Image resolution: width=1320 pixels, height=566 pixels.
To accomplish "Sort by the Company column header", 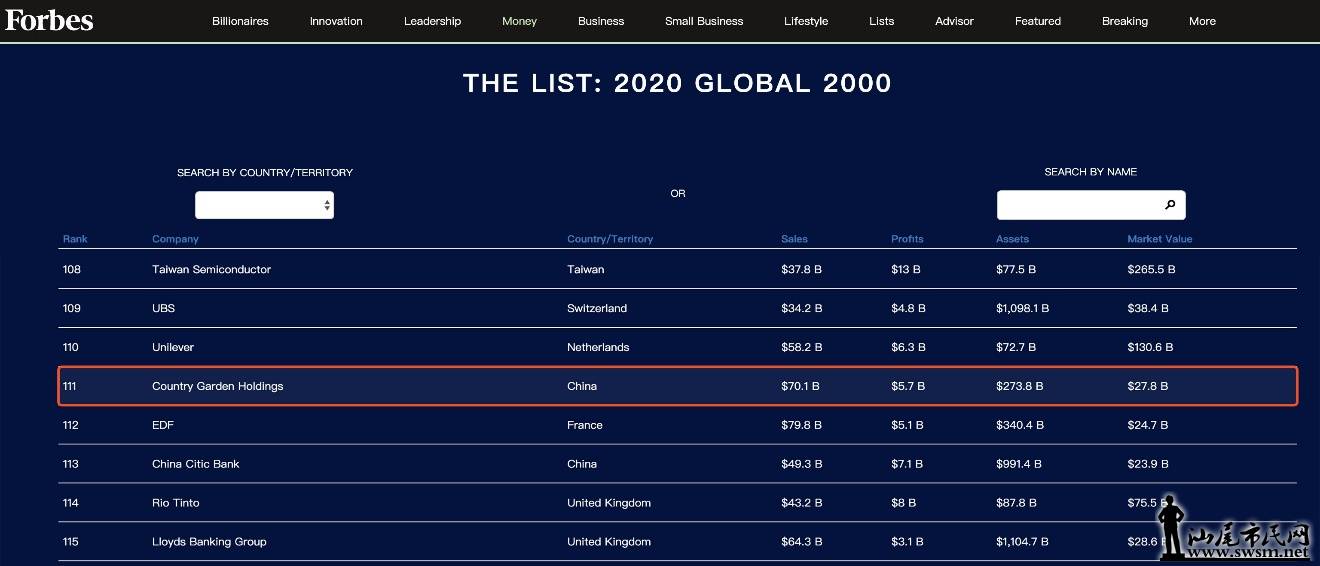I will pyautogui.click(x=175, y=239).
